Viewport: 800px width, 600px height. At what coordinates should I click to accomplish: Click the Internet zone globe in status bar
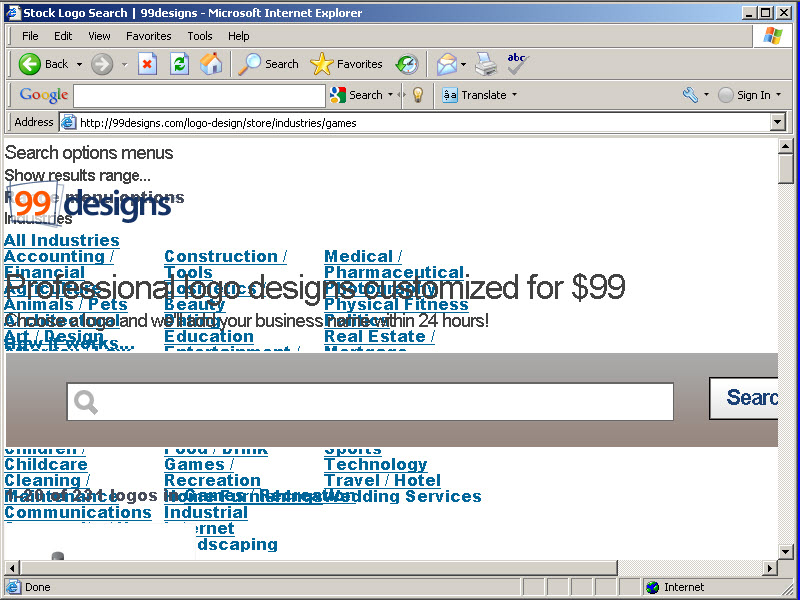click(x=652, y=587)
